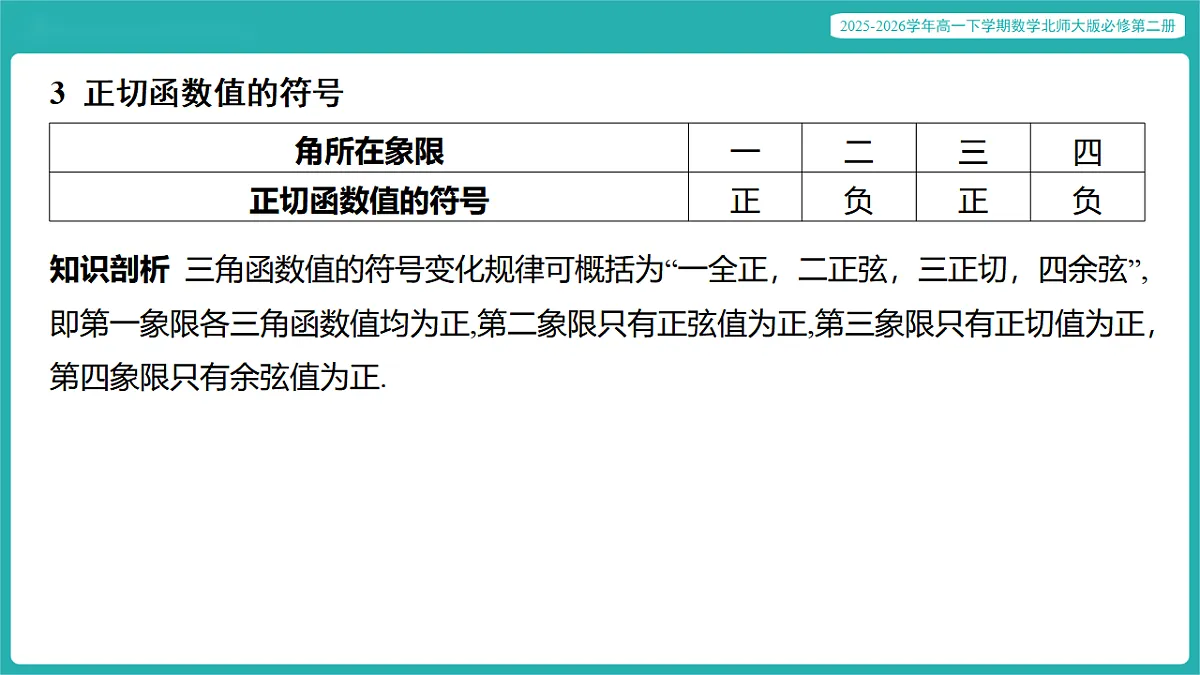Click the '负' sign under quadrant 四

(x=1087, y=198)
